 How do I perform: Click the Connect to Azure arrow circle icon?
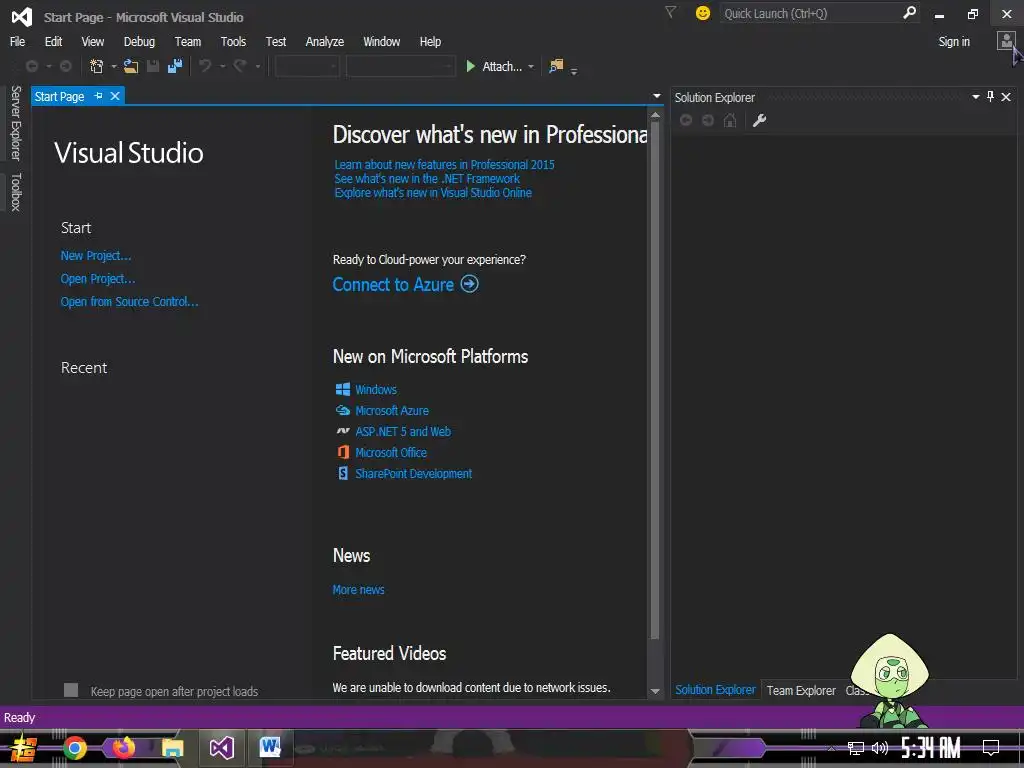[470, 284]
